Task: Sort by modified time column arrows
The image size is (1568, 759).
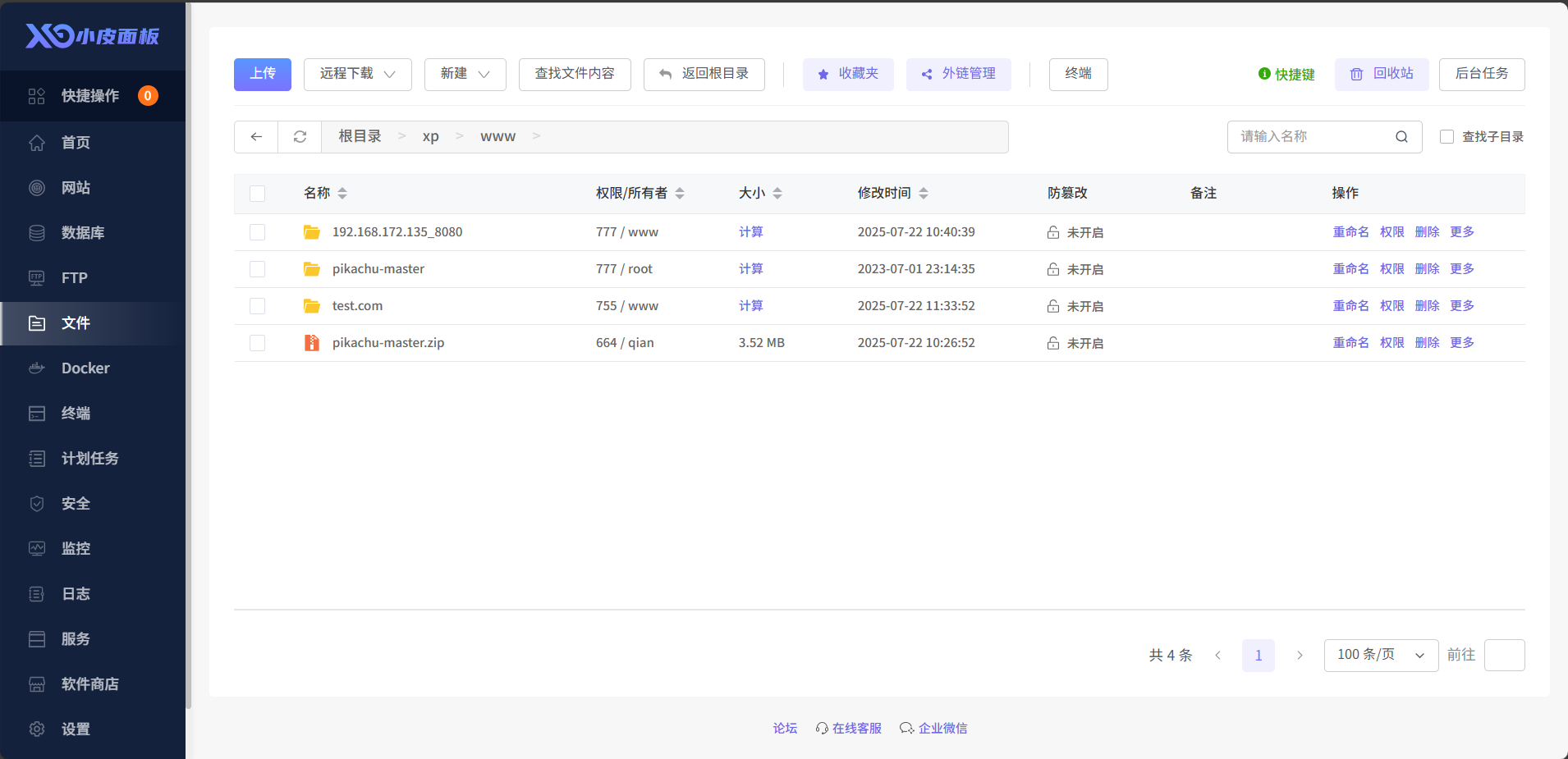Action: click(x=924, y=193)
